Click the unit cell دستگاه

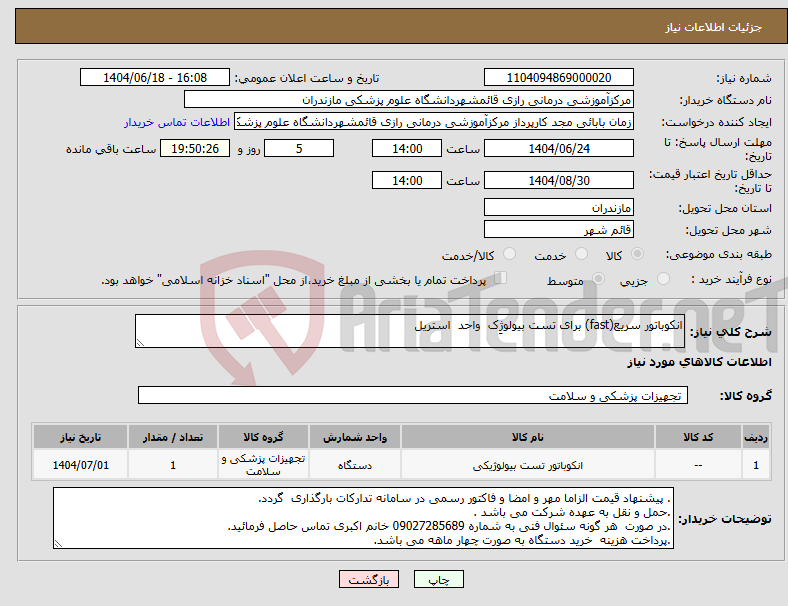(x=355, y=465)
